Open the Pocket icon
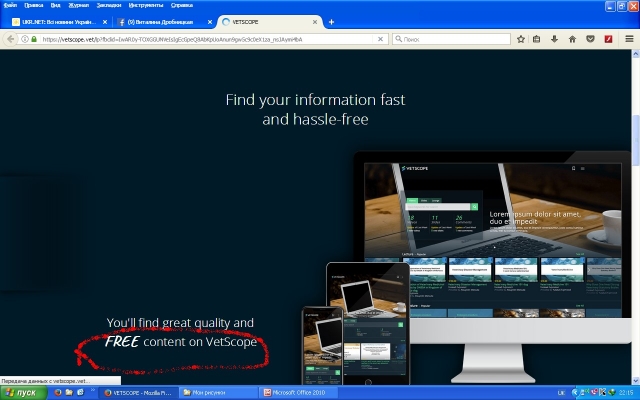 click(590, 39)
